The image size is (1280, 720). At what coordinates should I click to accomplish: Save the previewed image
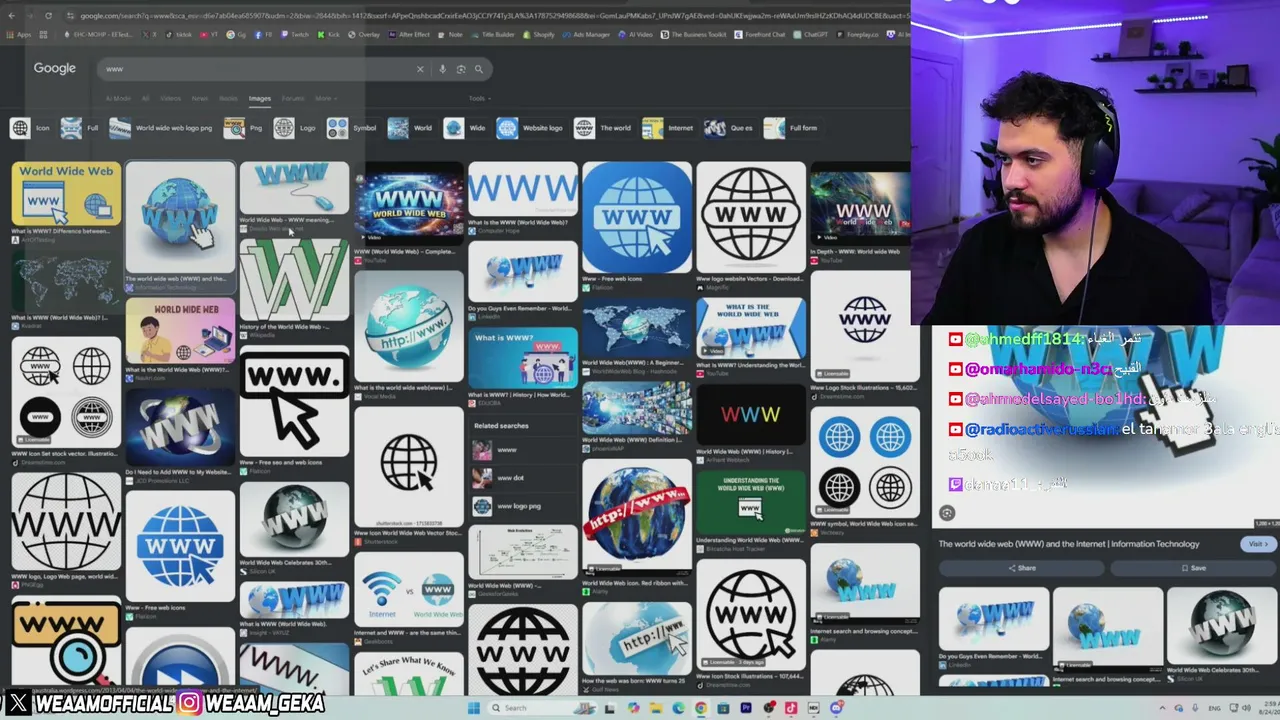click(1193, 568)
